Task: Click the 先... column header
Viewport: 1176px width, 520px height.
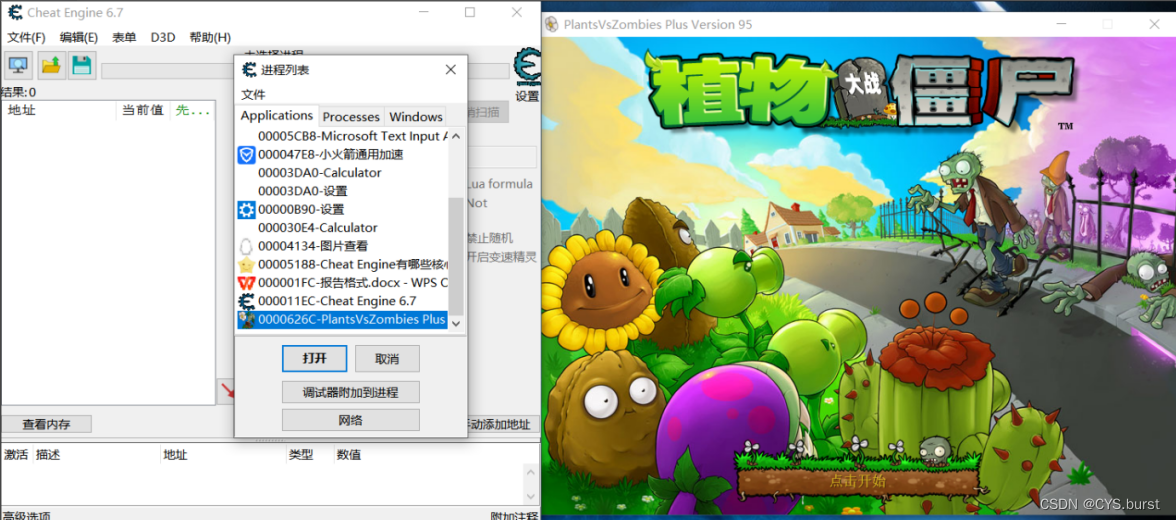Action: click(x=192, y=110)
